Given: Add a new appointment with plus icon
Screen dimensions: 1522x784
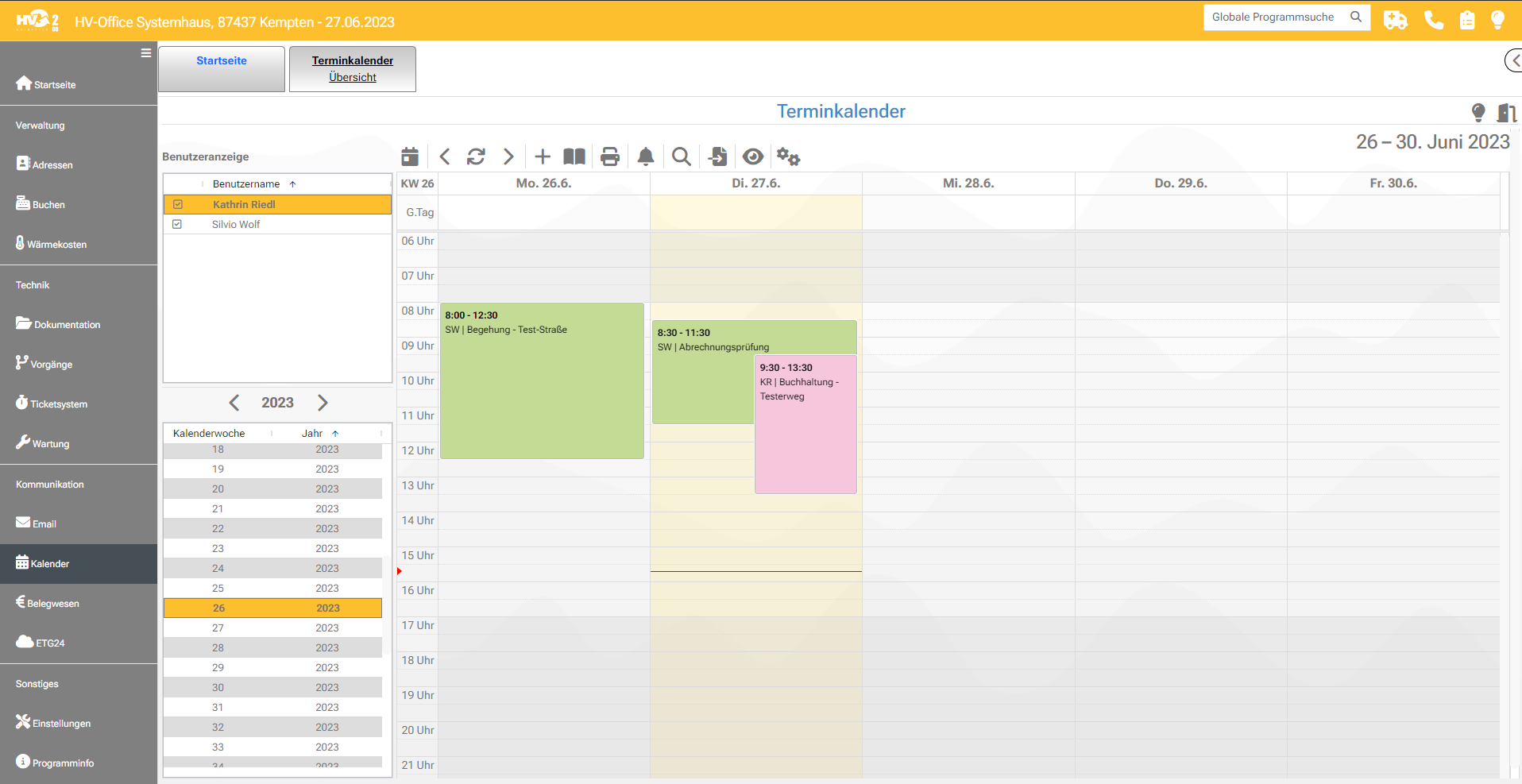Looking at the screenshot, I should pos(543,156).
